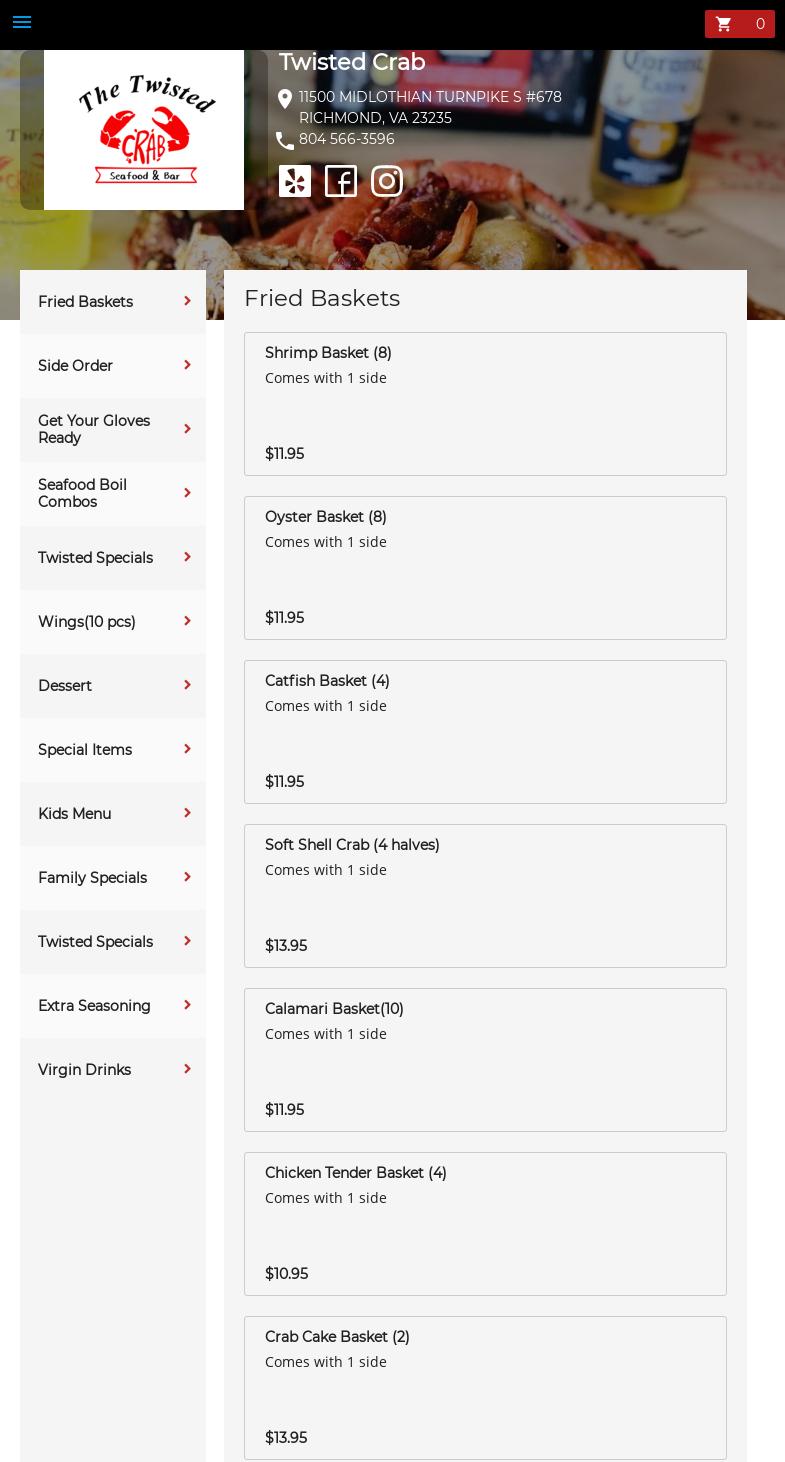This screenshot has width=785, height=1462.
Task: Expand Fried Baskets category chevron
Action: click(x=187, y=301)
